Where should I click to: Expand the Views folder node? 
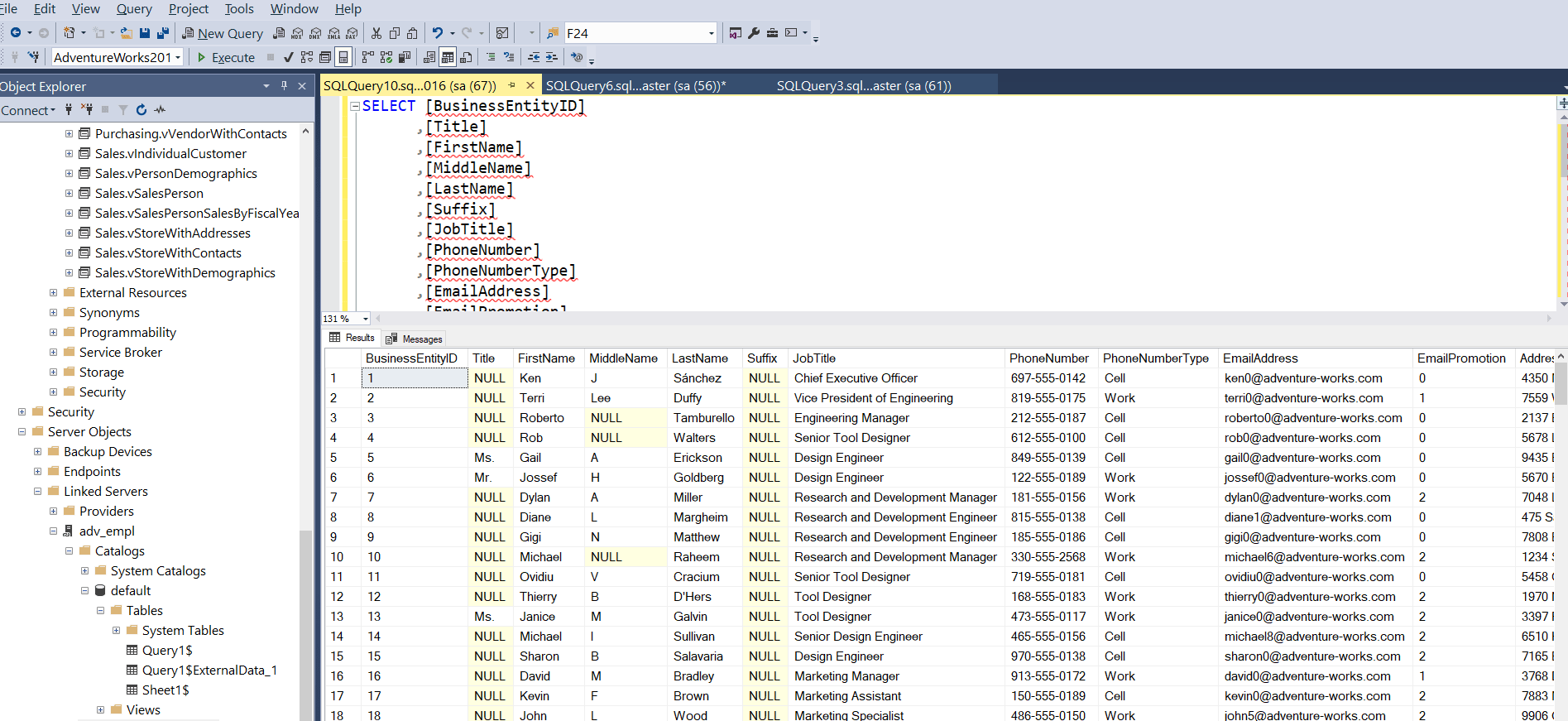pos(101,709)
